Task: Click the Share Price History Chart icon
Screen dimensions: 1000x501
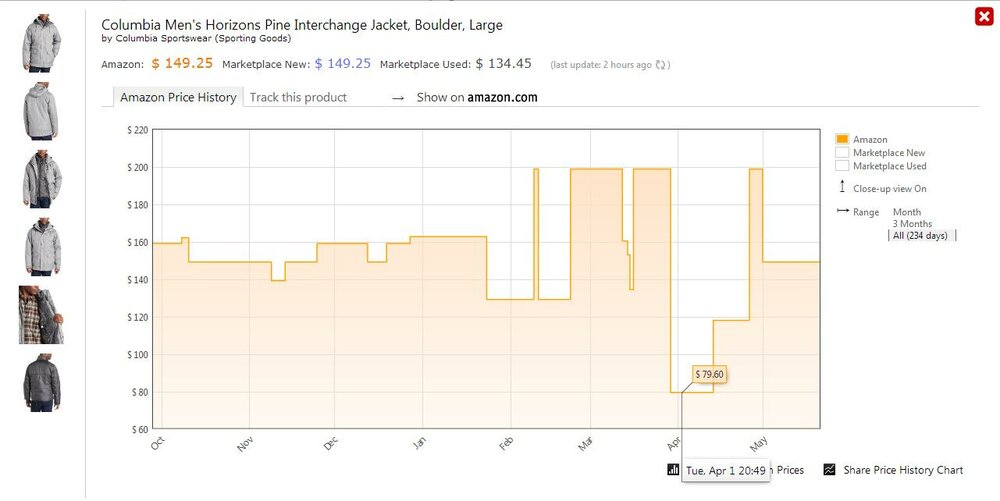Action: click(x=829, y=470)
